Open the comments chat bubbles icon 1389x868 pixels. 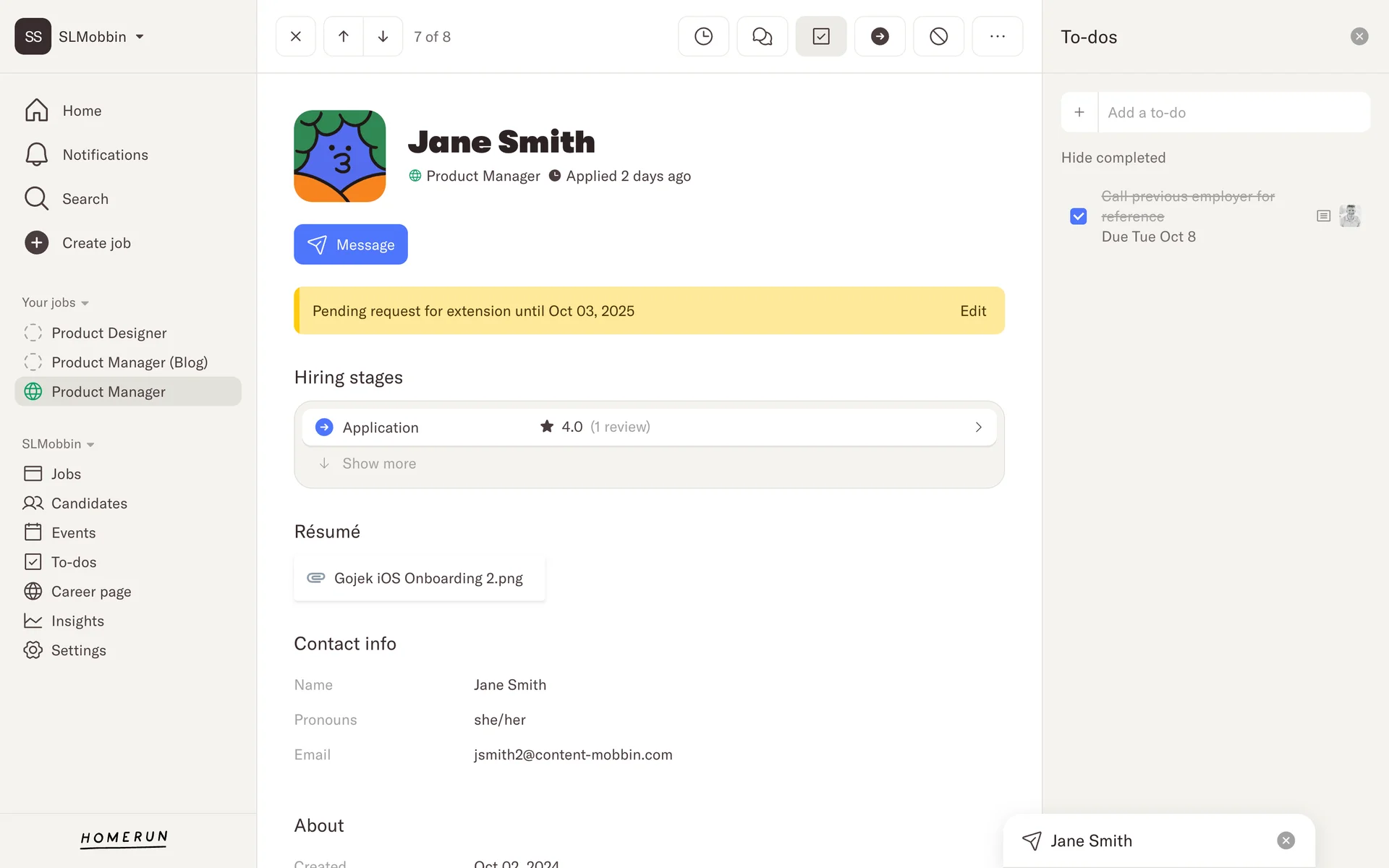[x=762, y=36]
